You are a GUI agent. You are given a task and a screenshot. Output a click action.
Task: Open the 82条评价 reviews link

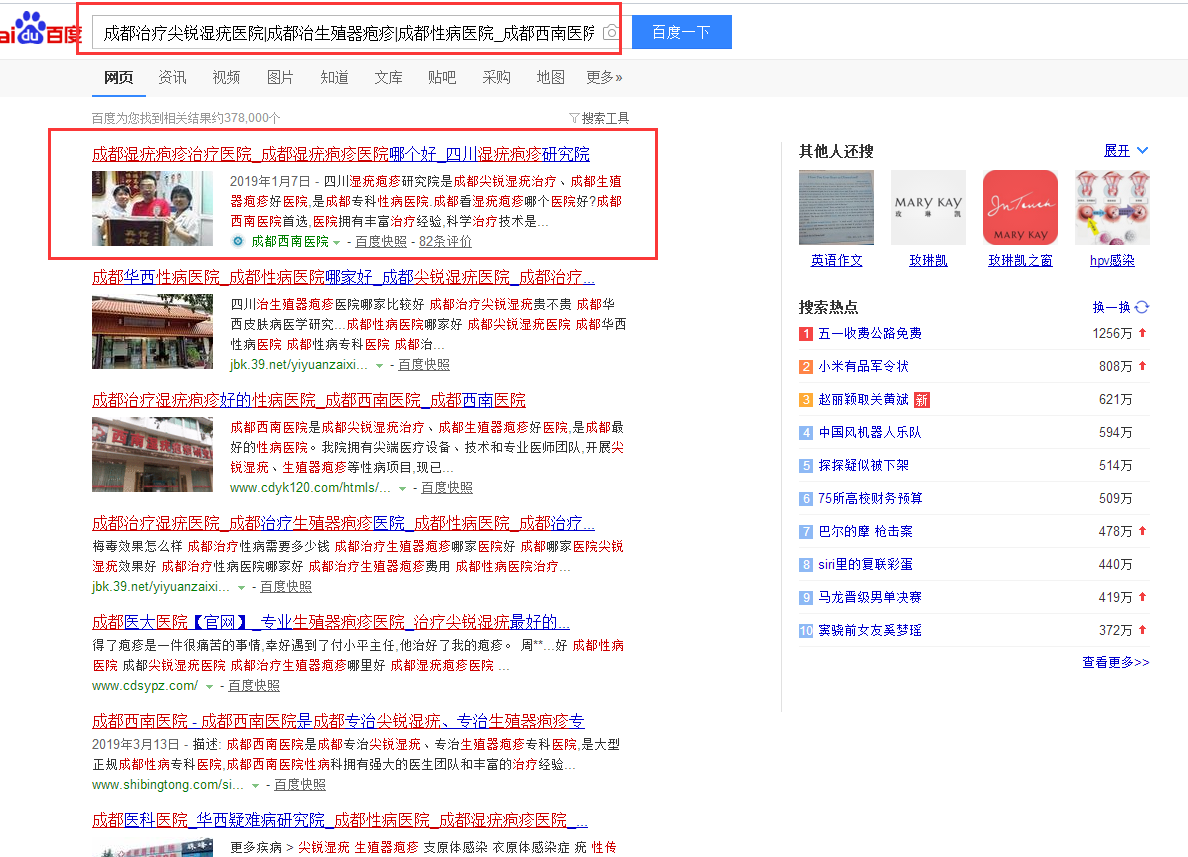point(445,241)
